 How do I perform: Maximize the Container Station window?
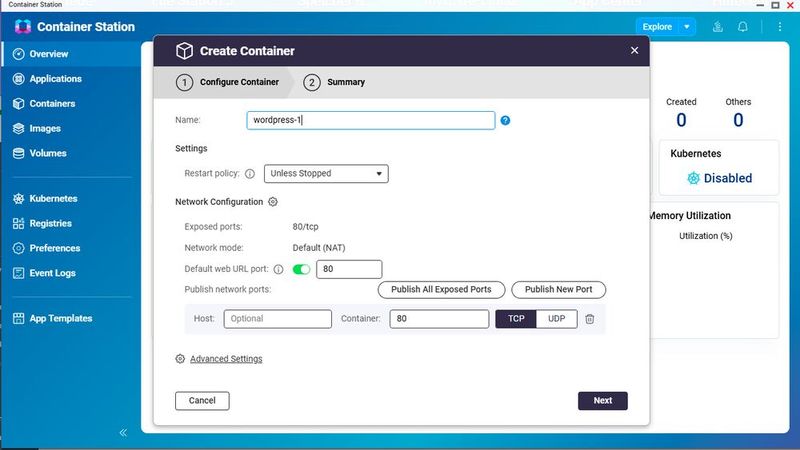[775, 5]
